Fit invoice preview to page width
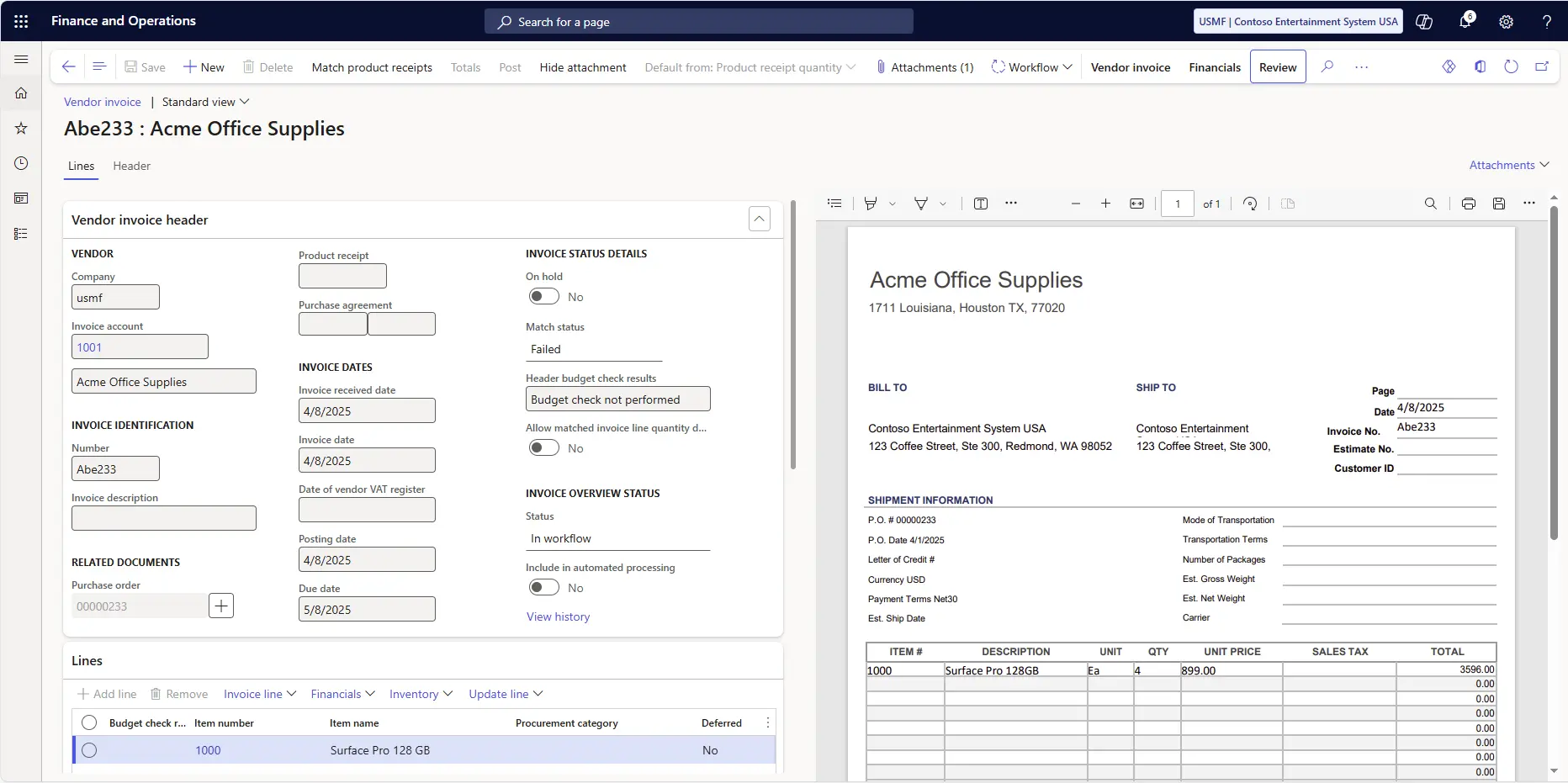 tap(1136, 204)
